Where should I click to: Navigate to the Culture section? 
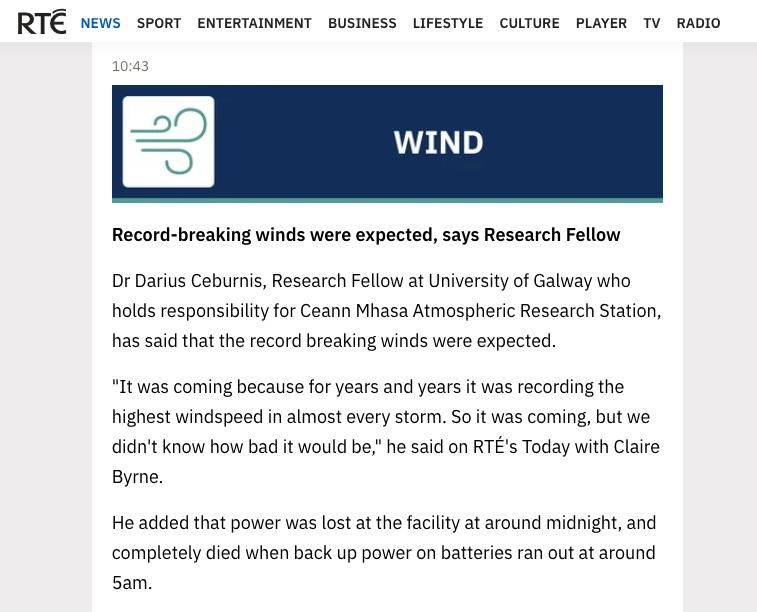point(530,23)
